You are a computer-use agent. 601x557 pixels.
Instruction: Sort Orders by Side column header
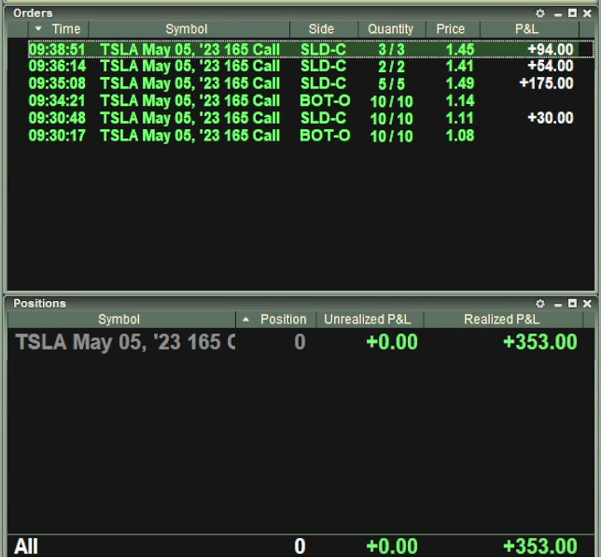(324, 29)
